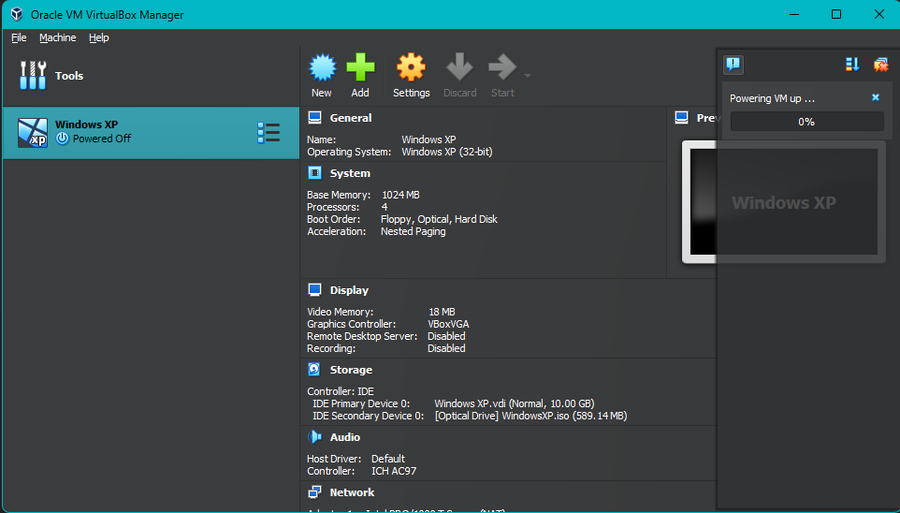Viewport: 900px width, 513px height.
Task: Open the Audio section heading link
Action: tap(345, 437)
